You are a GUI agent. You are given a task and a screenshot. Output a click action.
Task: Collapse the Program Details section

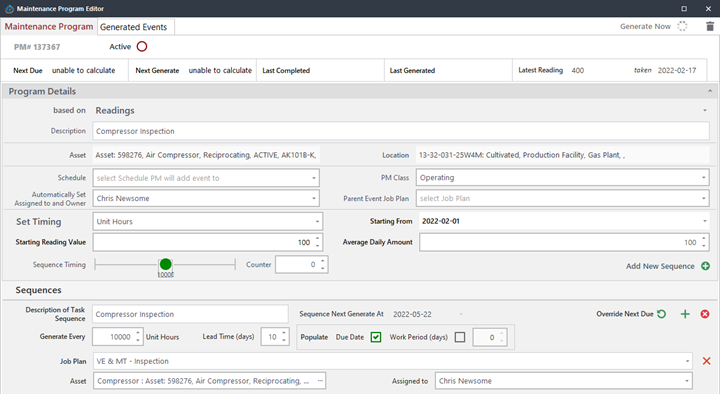(x=710, y=91)
